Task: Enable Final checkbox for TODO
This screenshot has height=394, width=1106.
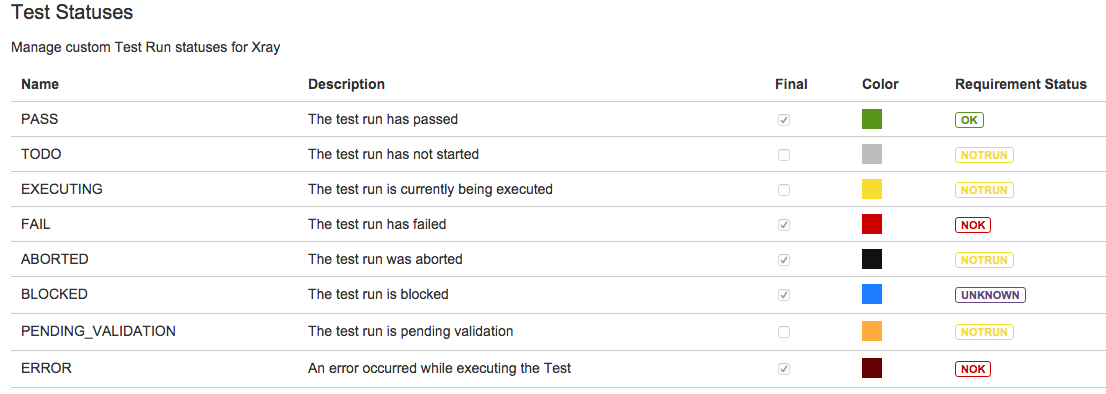Action: coord(784,155)
